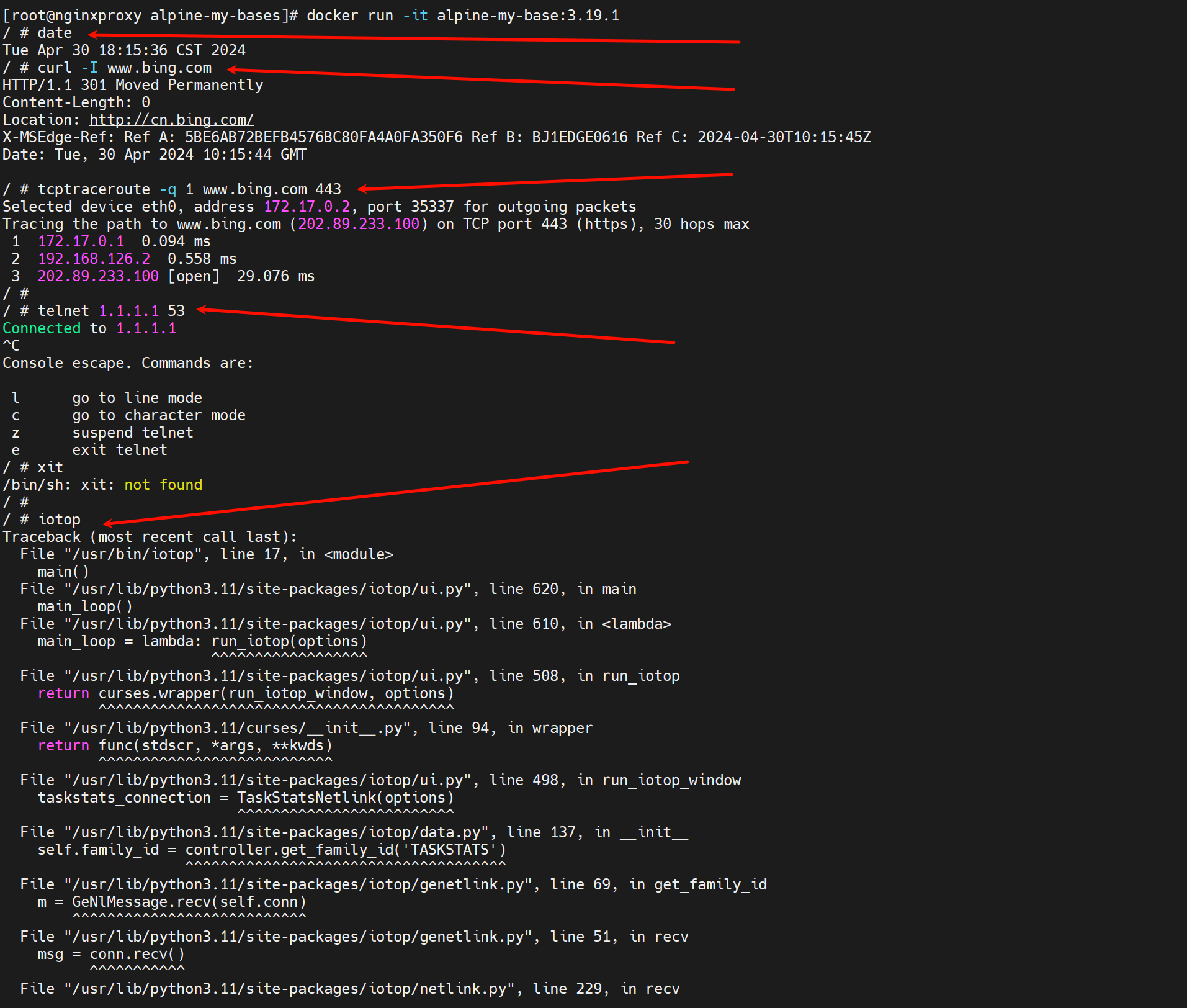The height and width of the screenshot is (1008, 1187).
Task: Click the 'curl -I www.bing.com' command
Action: [124, 68]
